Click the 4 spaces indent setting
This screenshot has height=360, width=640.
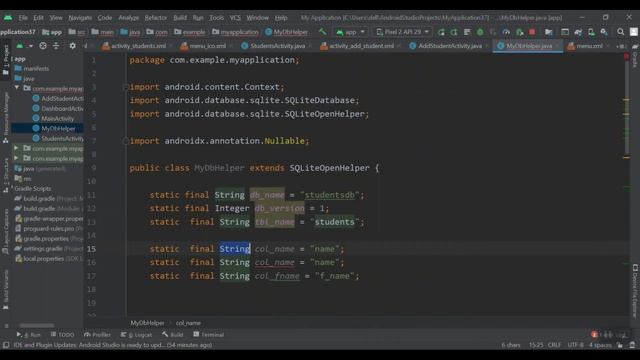600,345
